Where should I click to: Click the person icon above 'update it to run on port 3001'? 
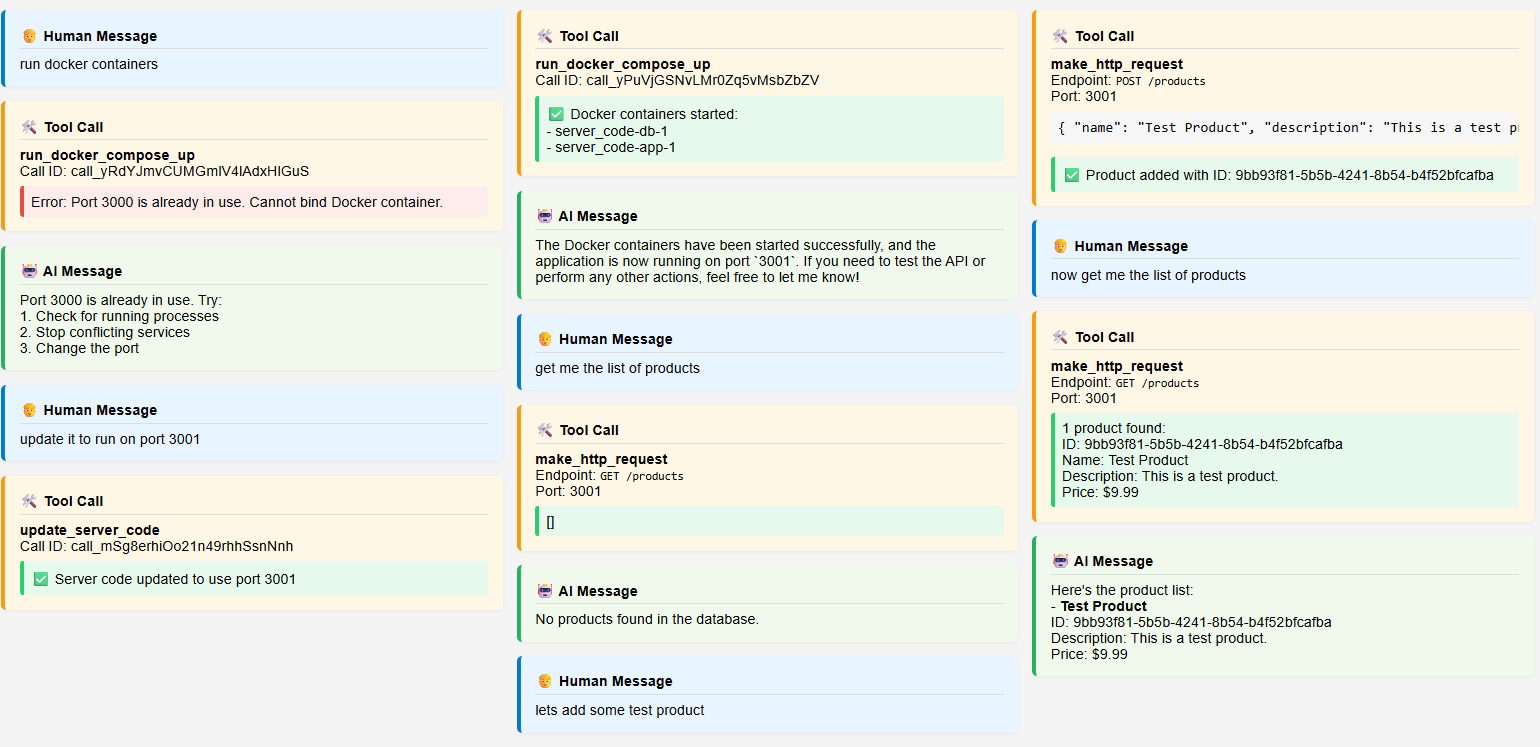[29, 410]
